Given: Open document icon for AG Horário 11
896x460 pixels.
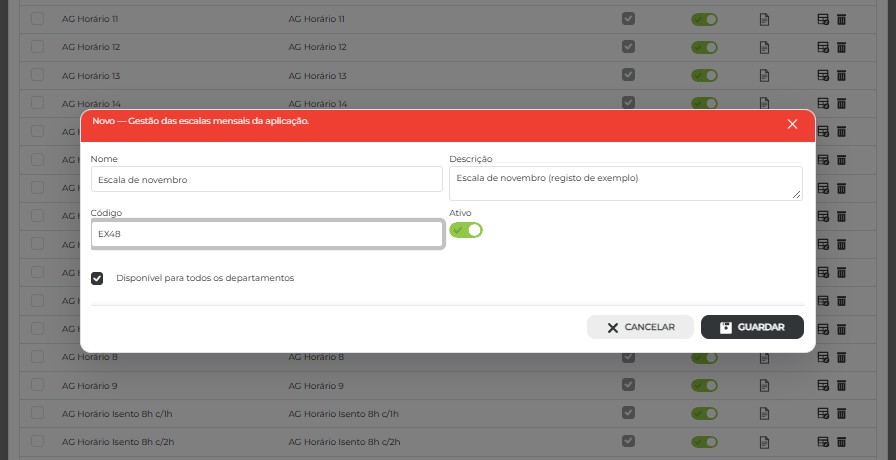Looking at the screenshot, I should pyautogui.click(x=764, y=19).
